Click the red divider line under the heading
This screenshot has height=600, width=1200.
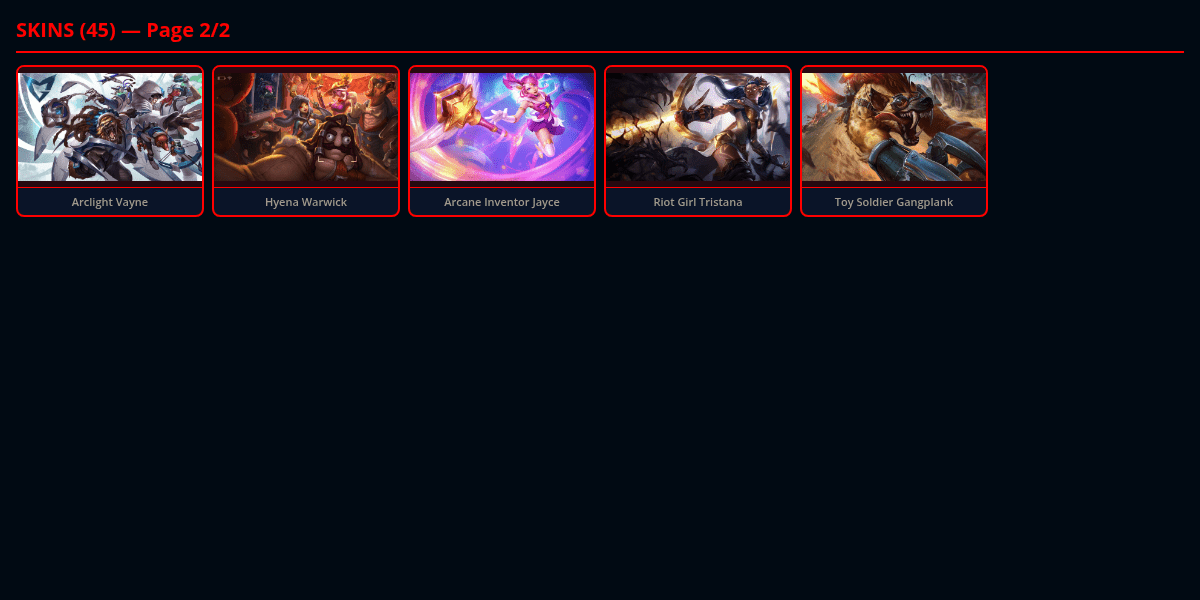click(600, 51)
